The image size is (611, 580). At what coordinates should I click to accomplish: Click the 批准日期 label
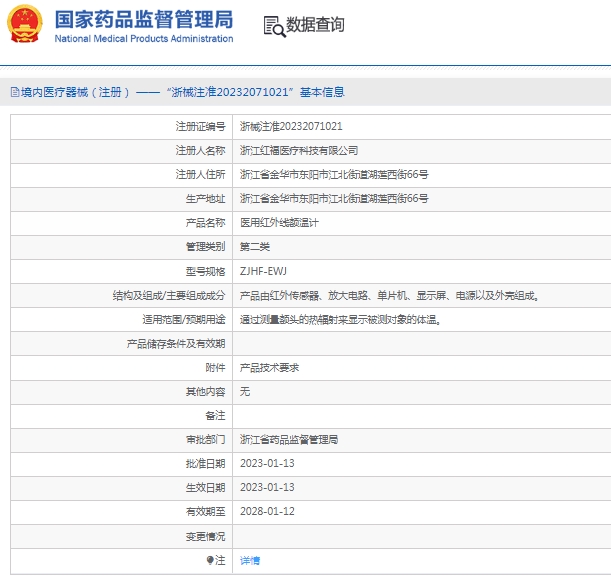205,463
